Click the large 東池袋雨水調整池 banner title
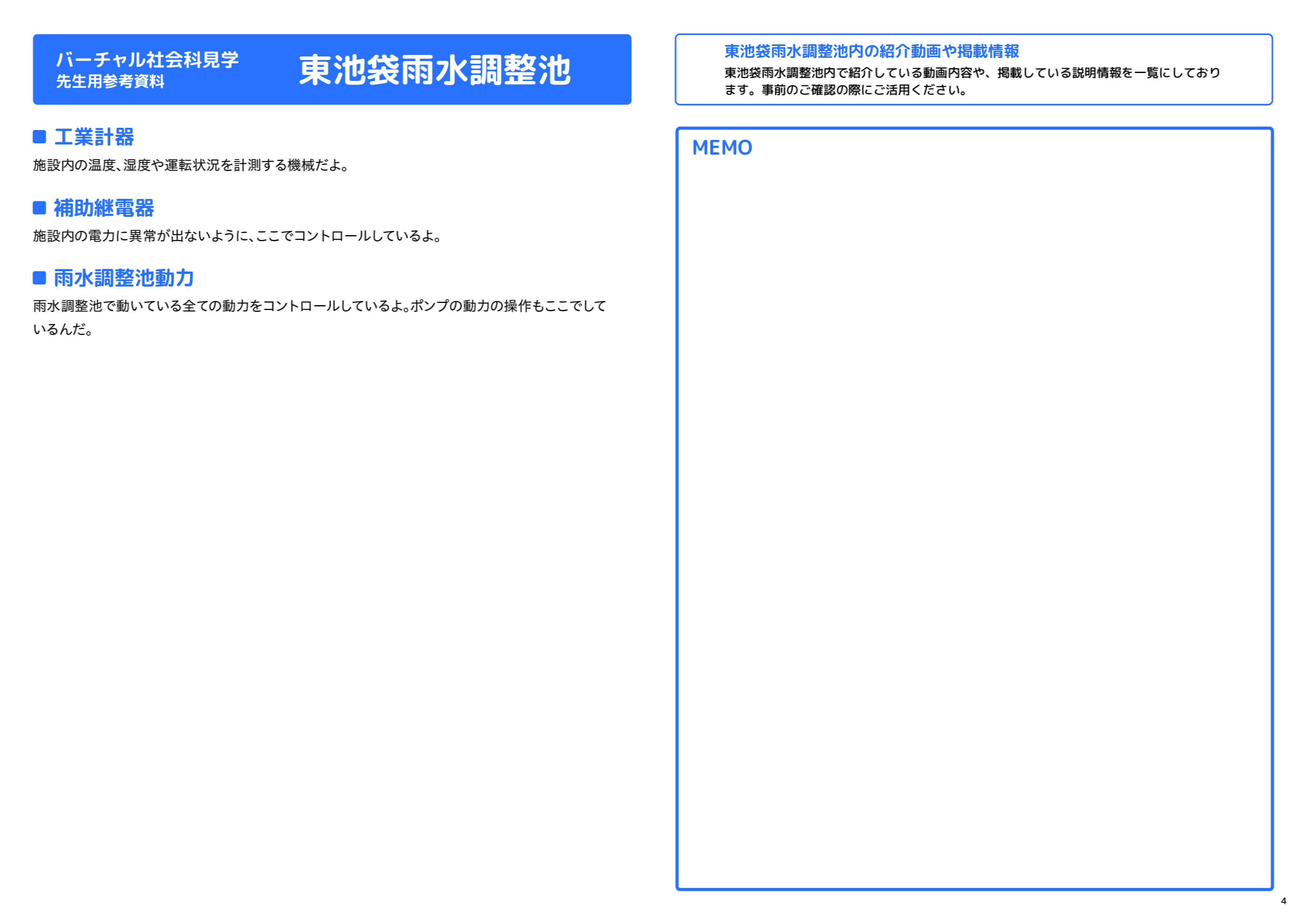1307x924 pixels. [435, 70]
